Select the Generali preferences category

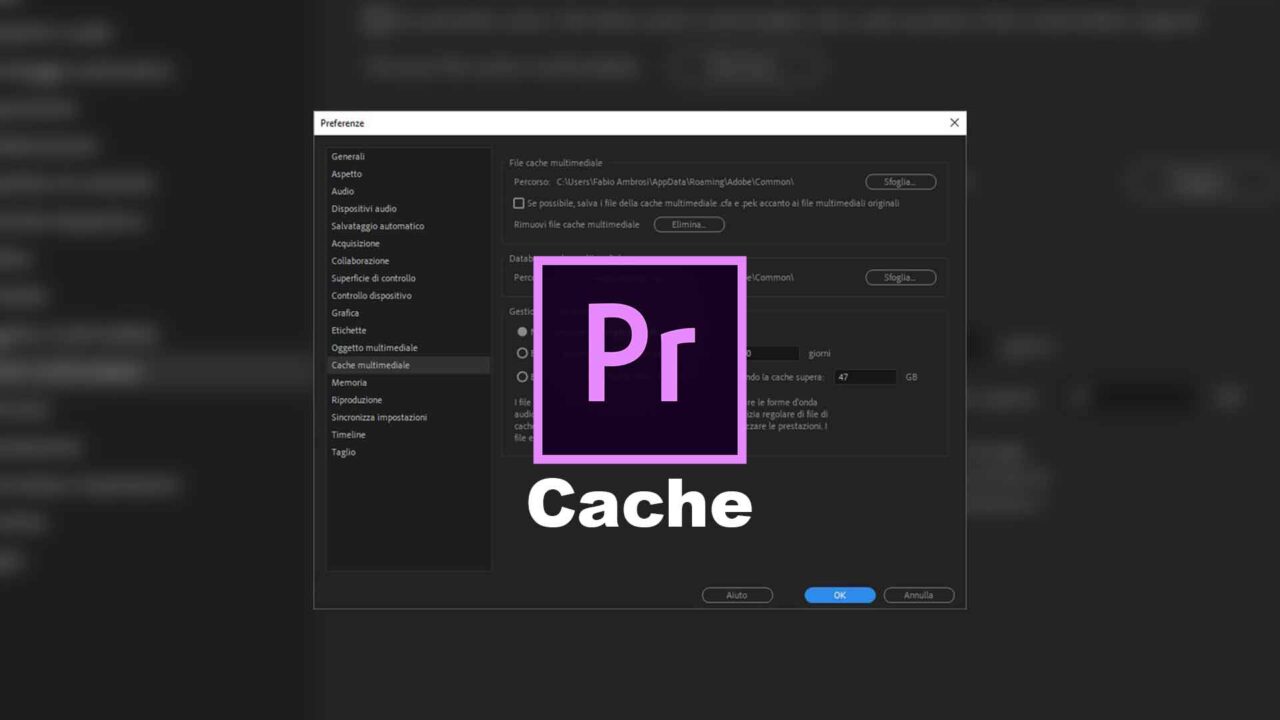349,156
